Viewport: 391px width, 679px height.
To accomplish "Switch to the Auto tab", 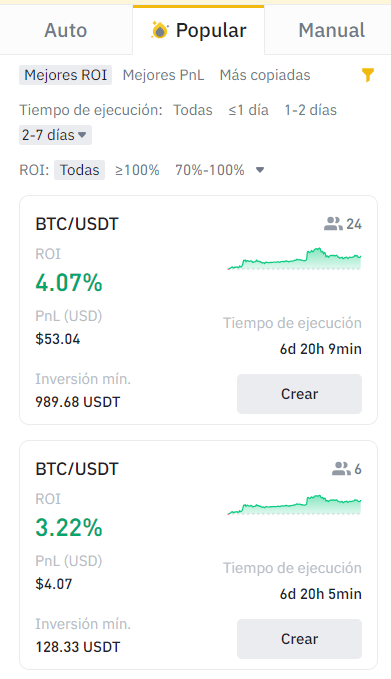I will point(66,30).
